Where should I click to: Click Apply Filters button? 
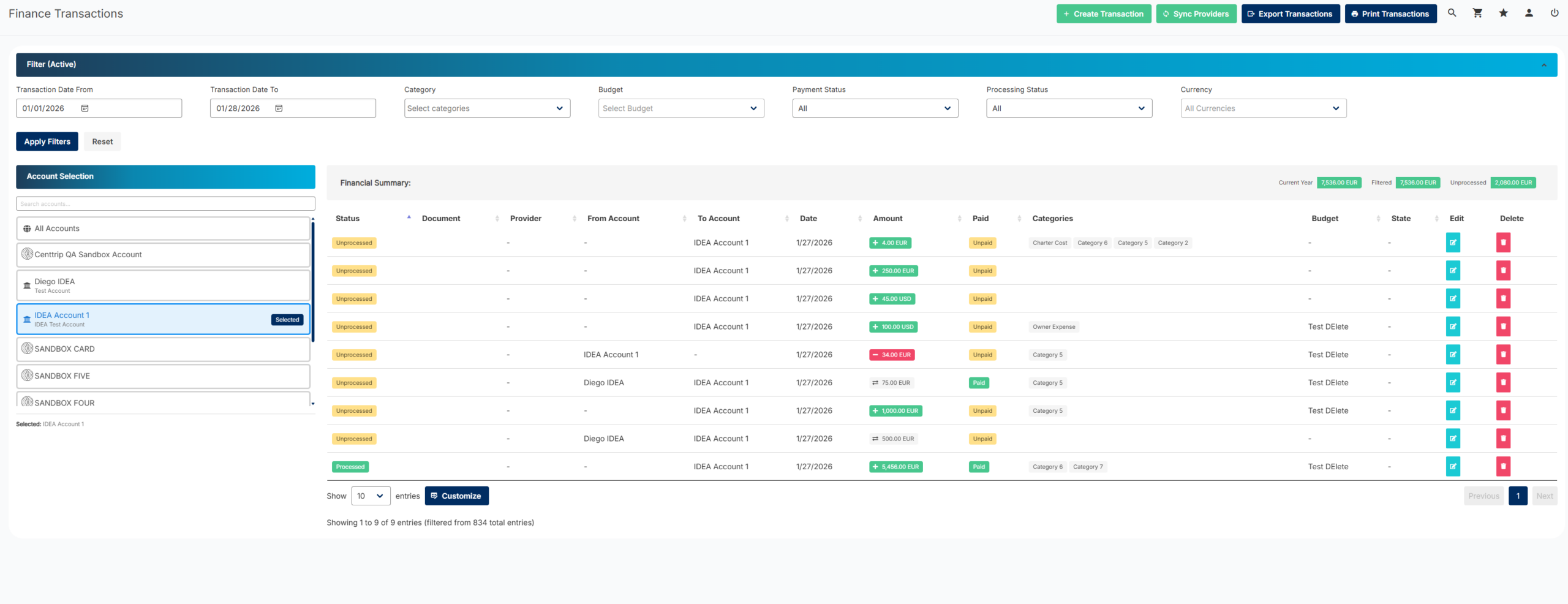(x=47, y=142)
